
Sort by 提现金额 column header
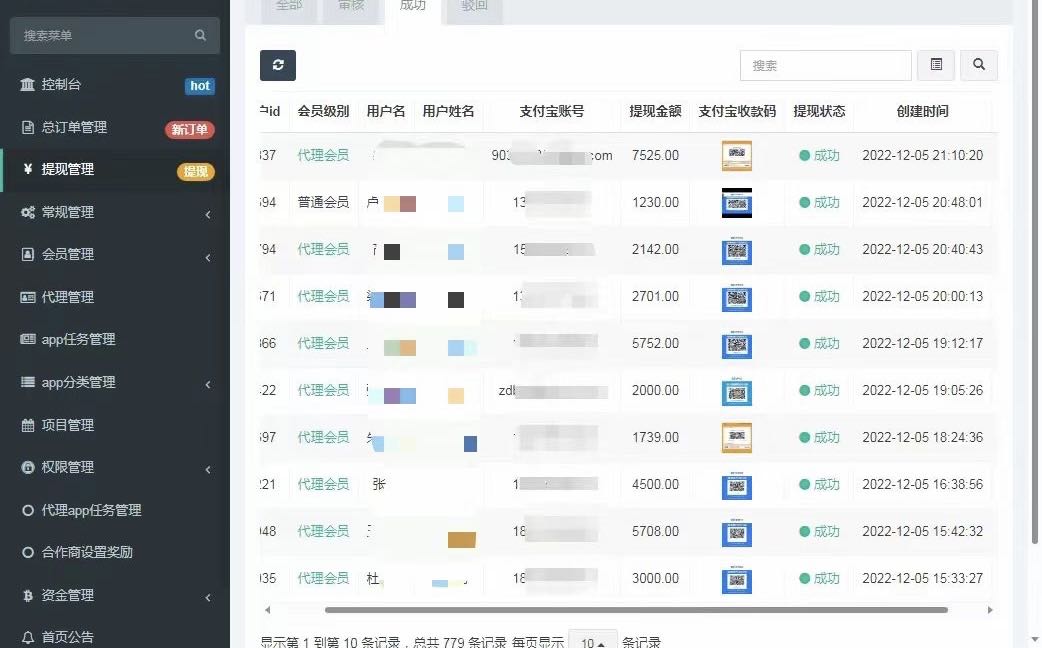[x=655, y=112]
